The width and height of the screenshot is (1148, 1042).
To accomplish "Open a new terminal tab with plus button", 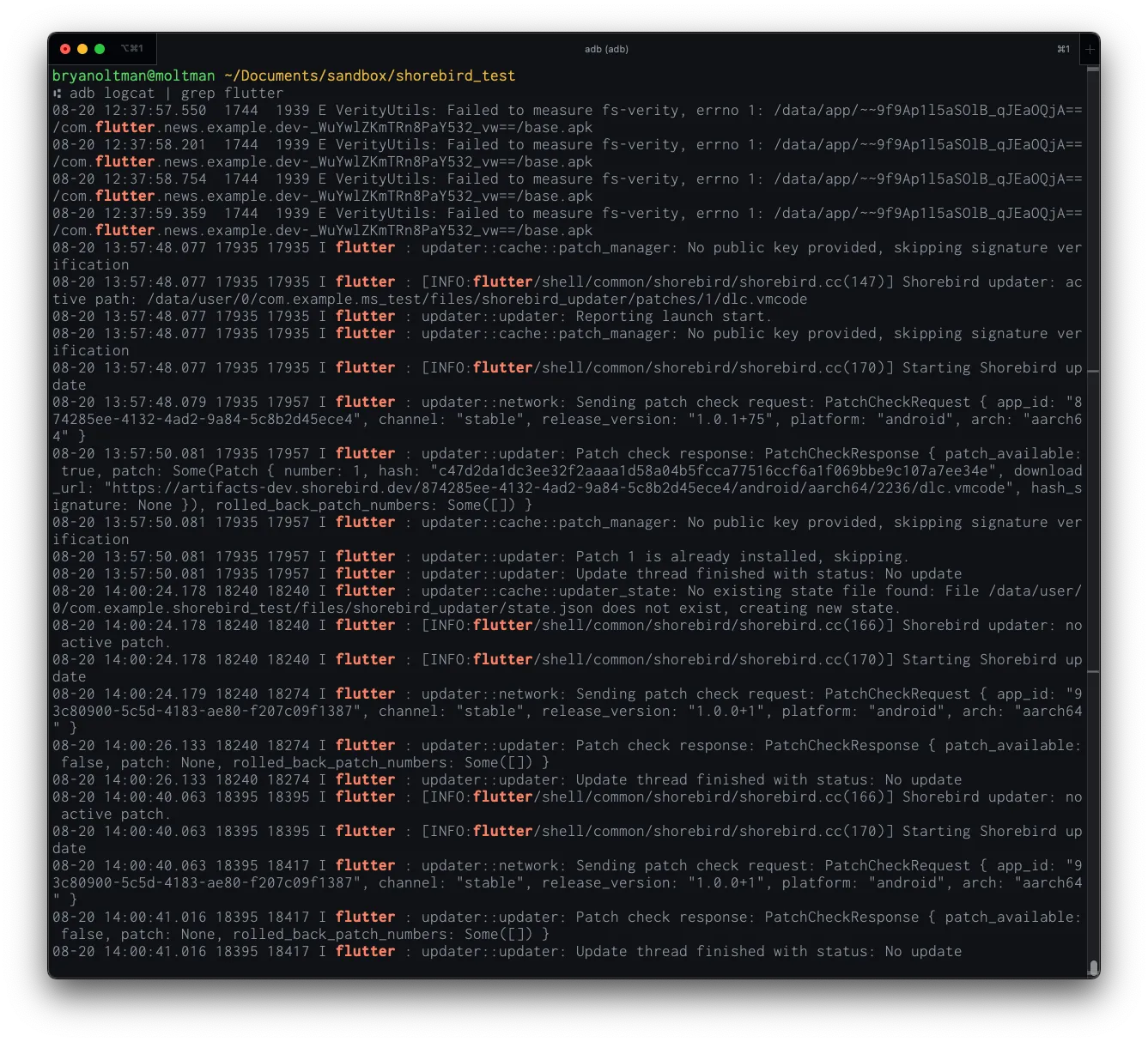I will tap(1090, 49).
